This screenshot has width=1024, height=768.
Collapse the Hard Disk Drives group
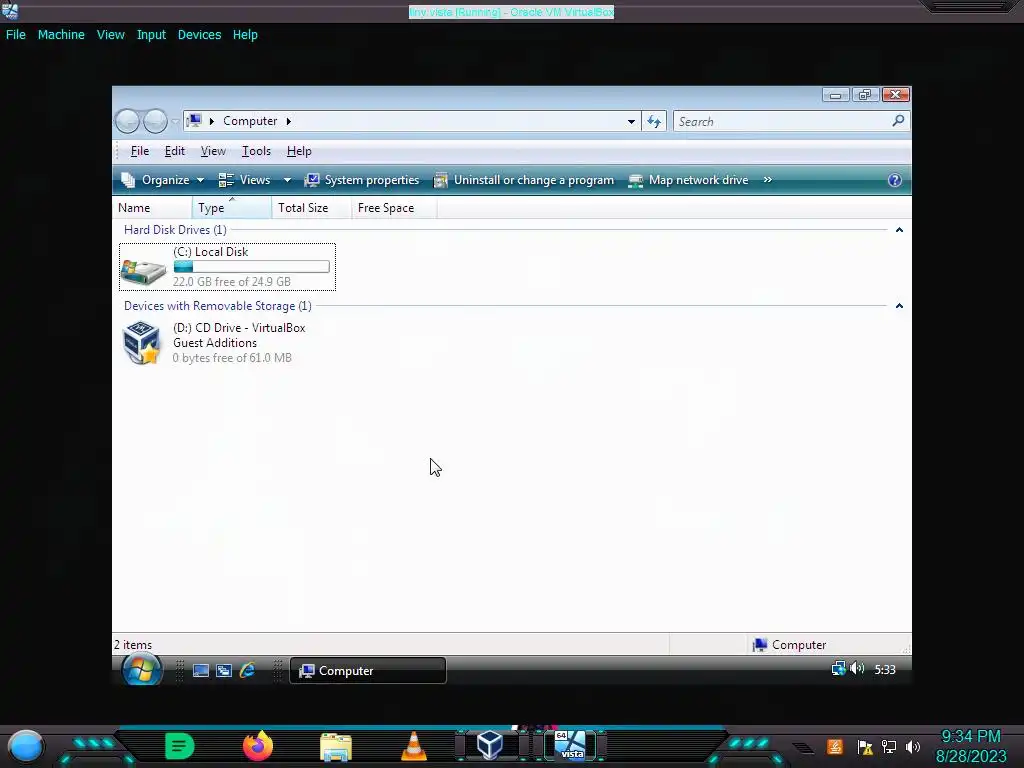tap(899, 230)
